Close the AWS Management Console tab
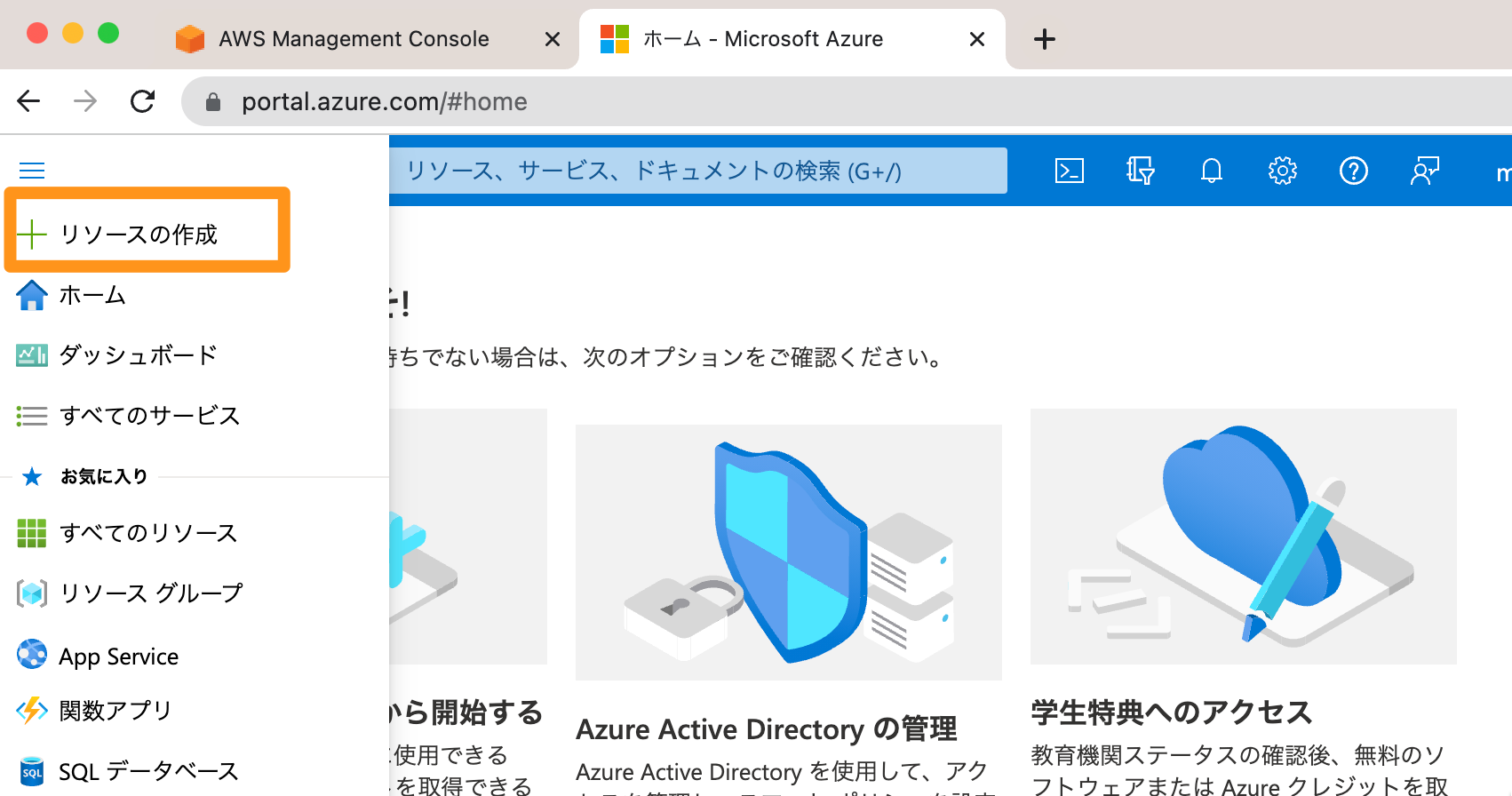 553,39
